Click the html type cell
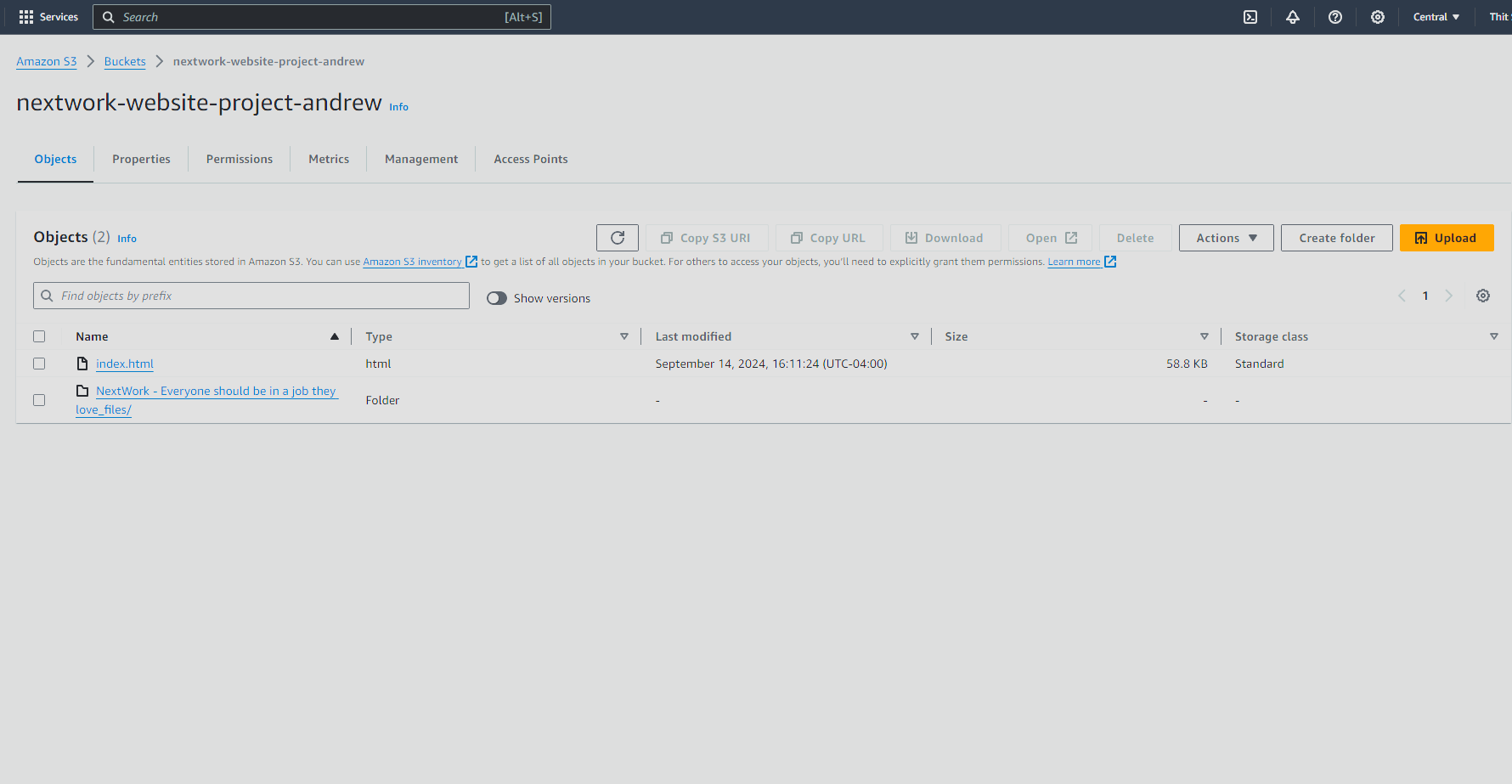This screenshot has height=784, width=1512. pos(378,364)
